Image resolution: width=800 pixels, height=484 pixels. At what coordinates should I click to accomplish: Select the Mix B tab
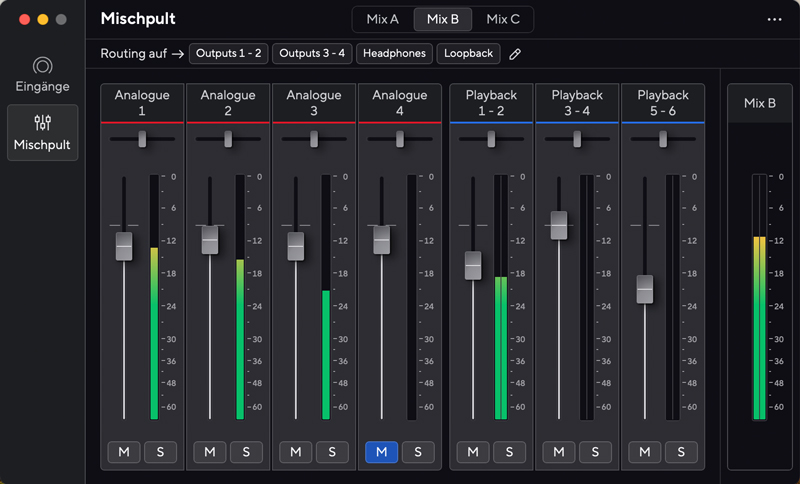pos(443,19)
